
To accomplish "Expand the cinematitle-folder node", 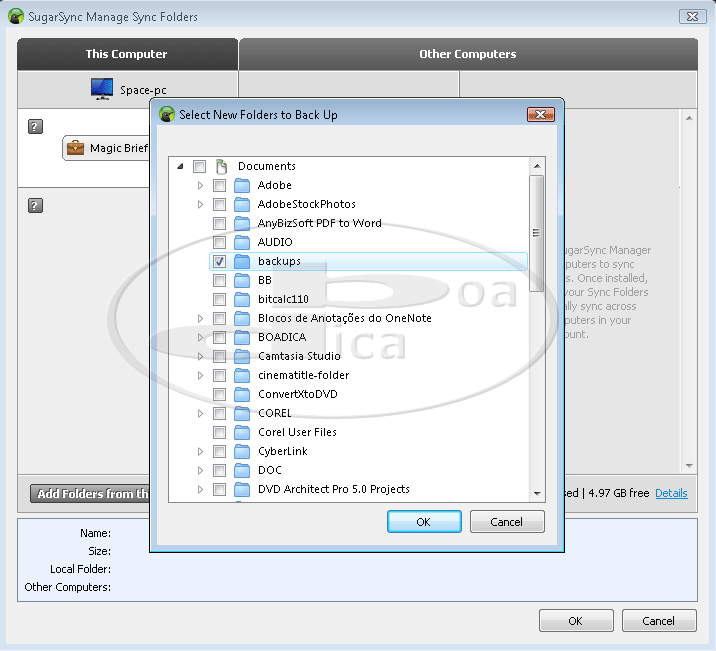I will 200,376.
